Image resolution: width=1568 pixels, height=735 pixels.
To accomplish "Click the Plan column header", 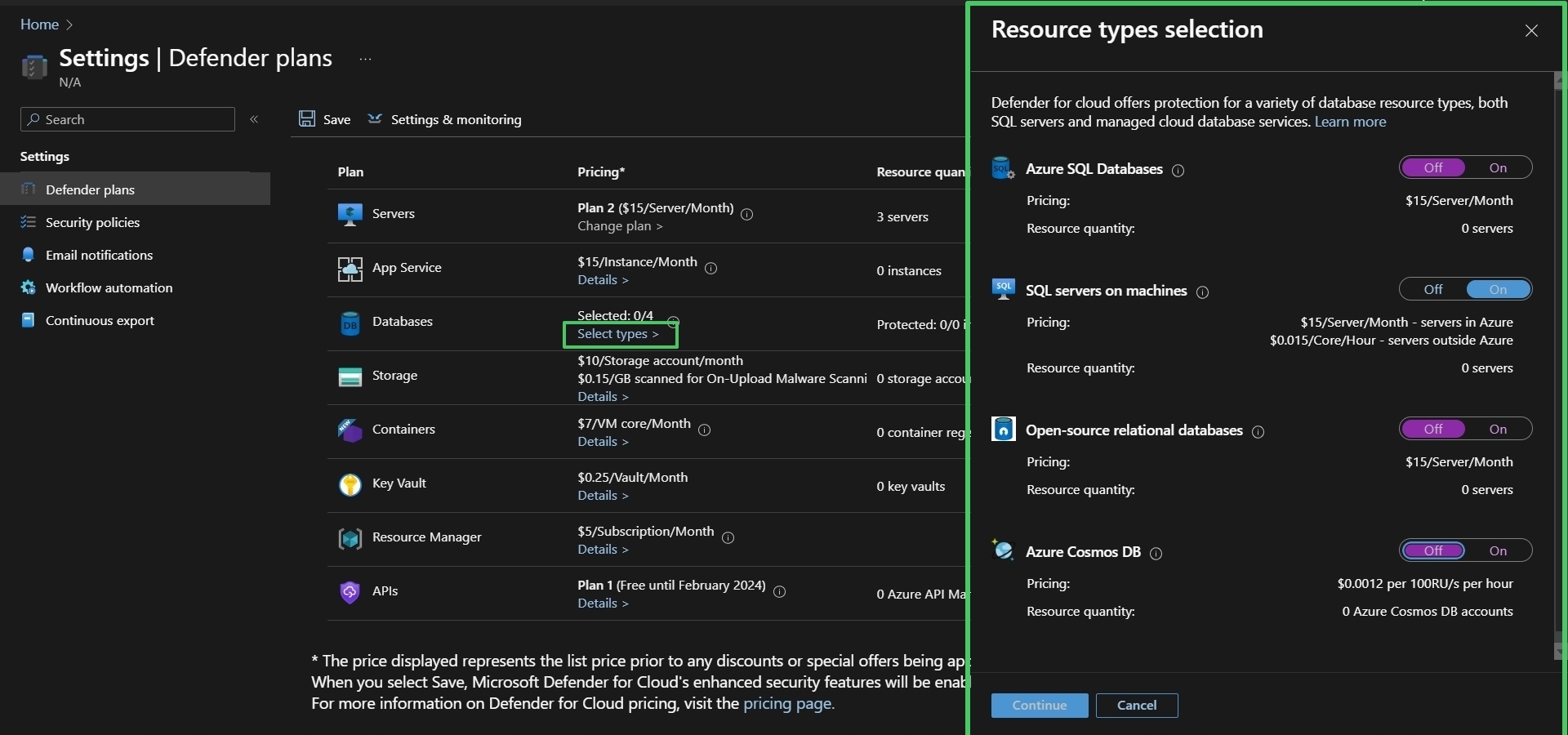I will pos(350,172).
